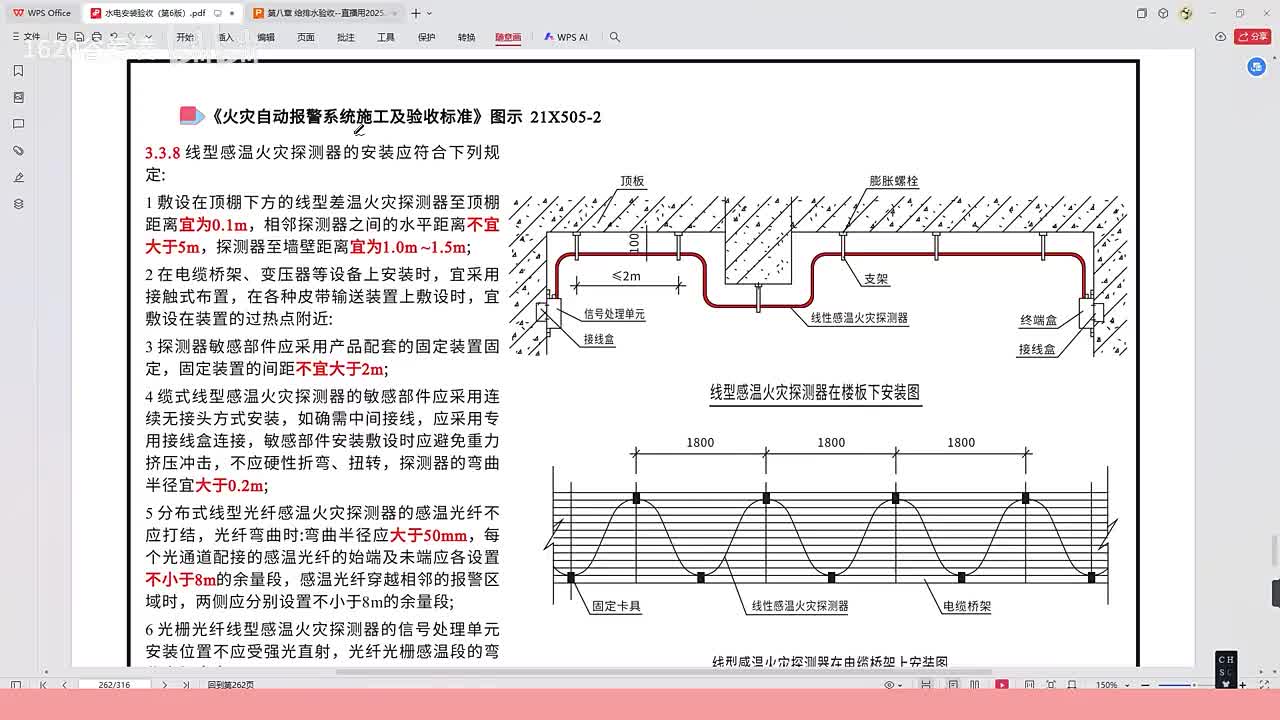Viewport: 1280px width, 720px height.
Task: Switch to the 保护 ribbon tab
Action: click(x=427, y=37)
